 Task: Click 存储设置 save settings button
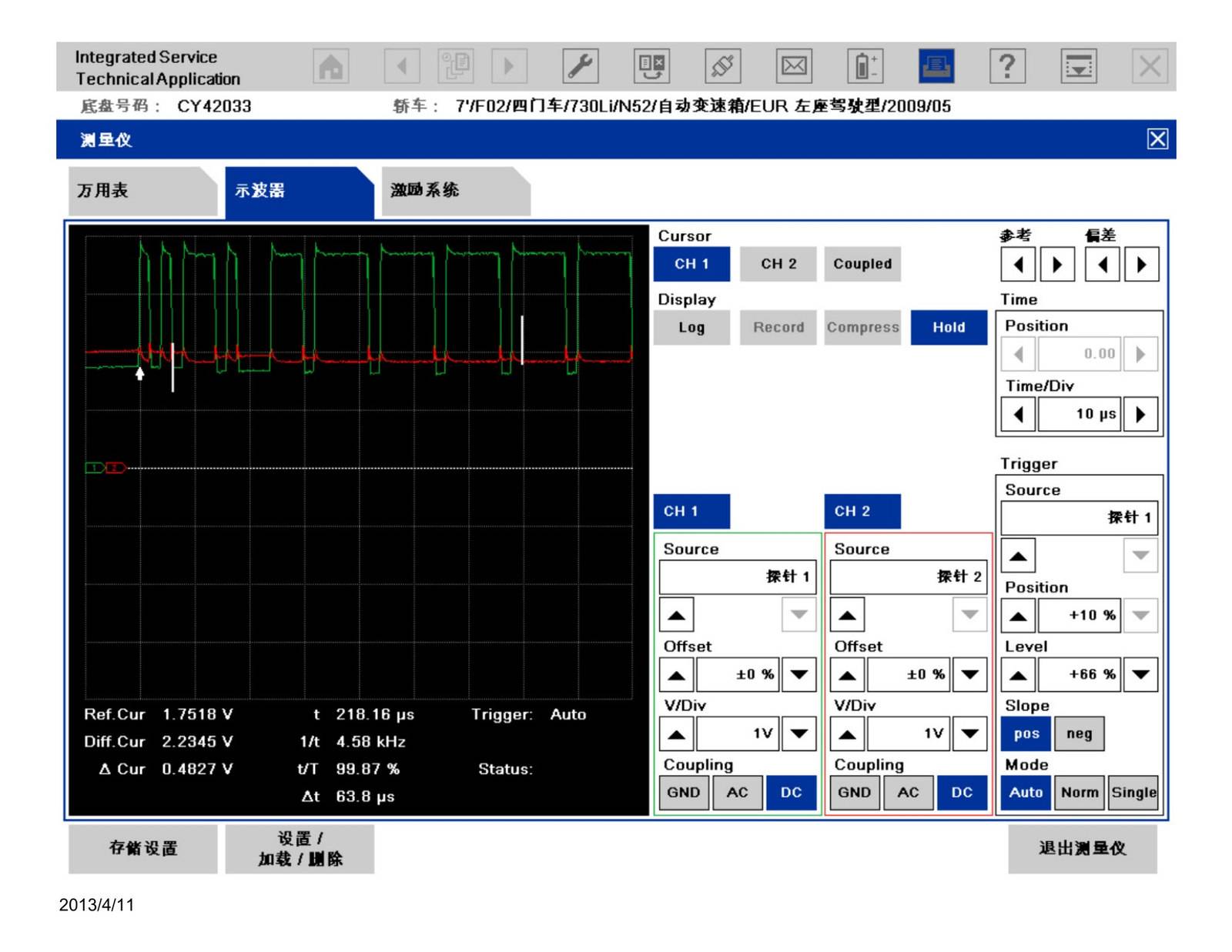coord(143,849)
